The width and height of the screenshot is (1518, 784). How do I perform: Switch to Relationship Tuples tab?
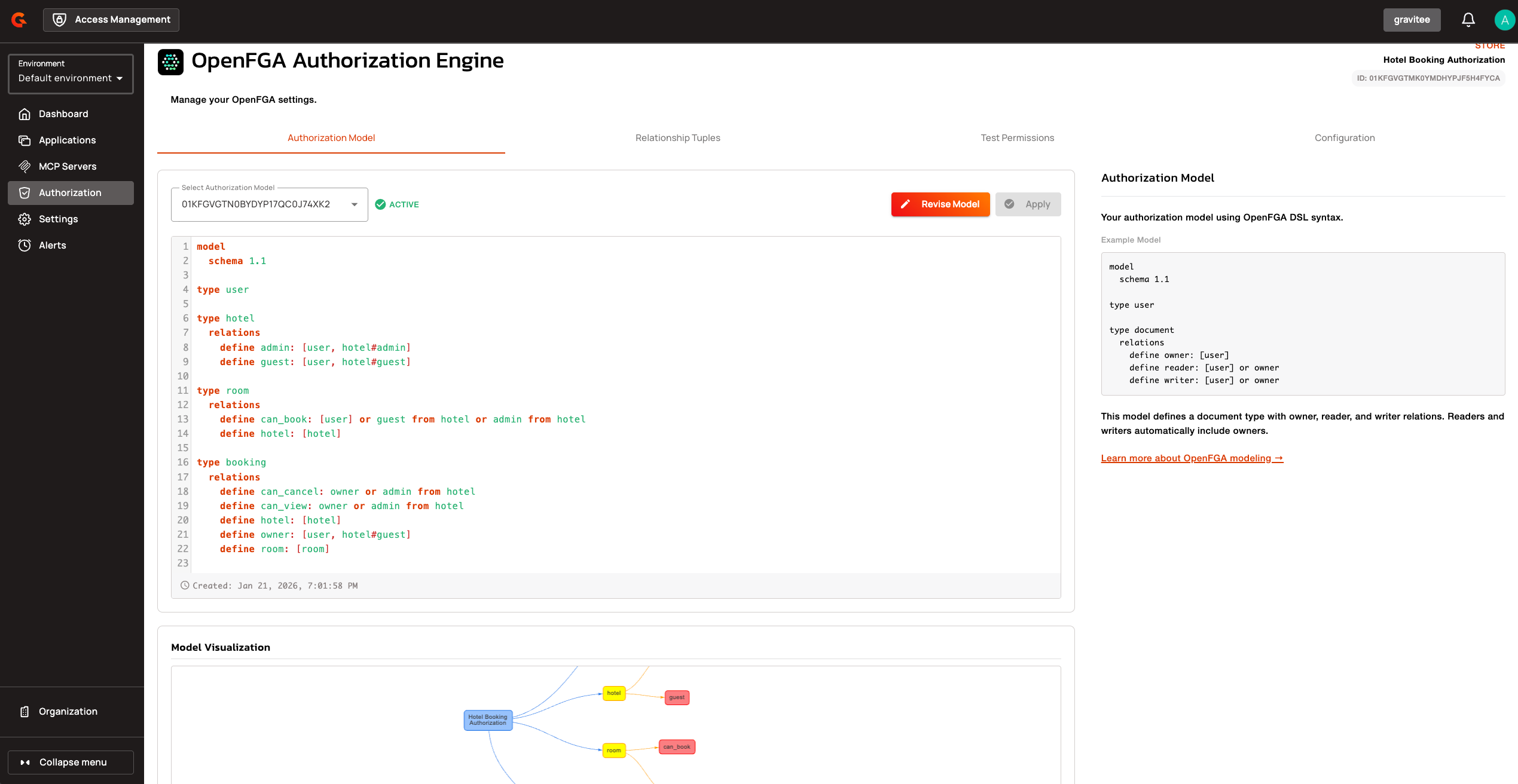click(x=677, y=138)
